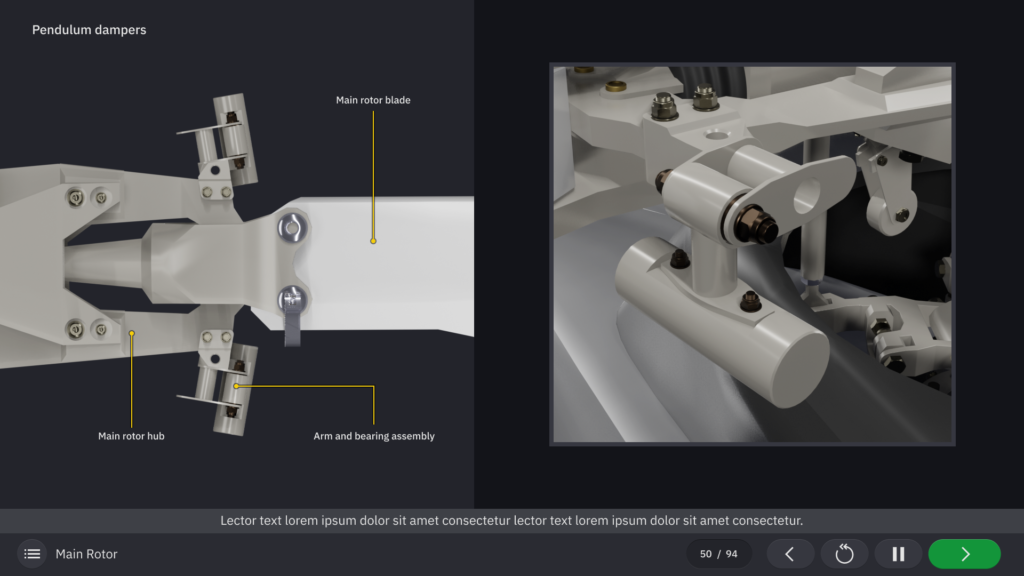Click the Arm and bearing assembly marker dot
The height and width of the screenshot is (576, 1024).
point(236,386)
